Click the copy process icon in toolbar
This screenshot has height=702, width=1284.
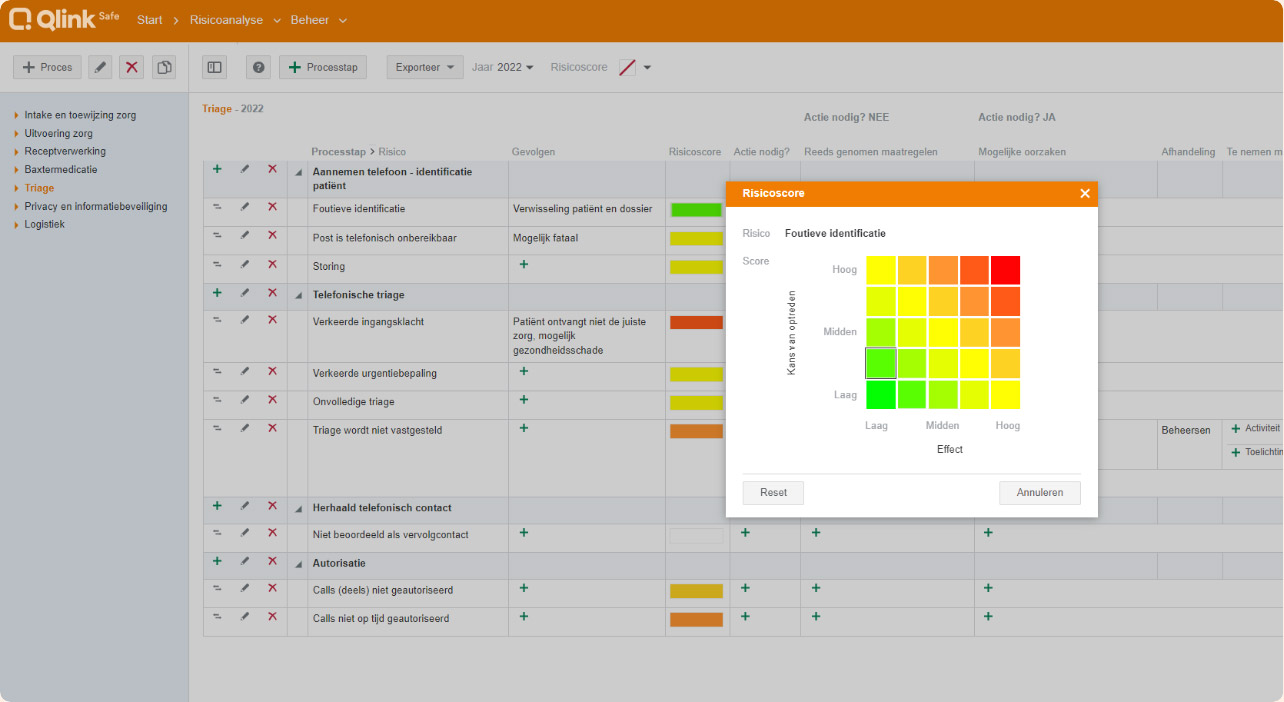pyautogui.click(x=164, y=67)
